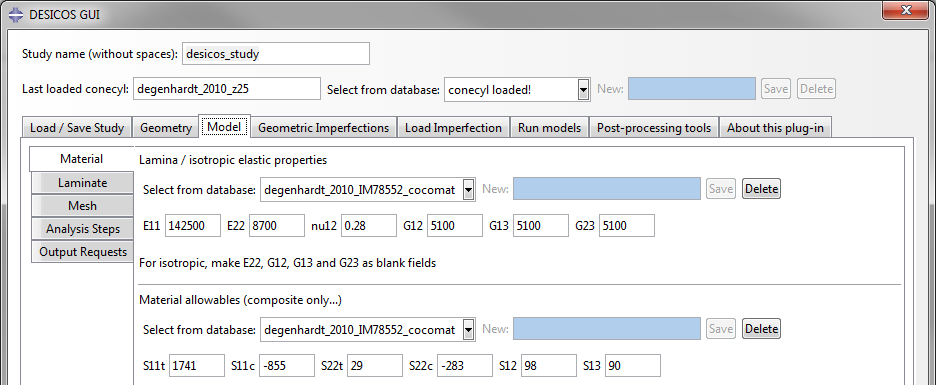Image resolution: width=936 pixels, height=385 pixels.
Task: Click the S12 field showing 98
Action: (x=548, y=365)
